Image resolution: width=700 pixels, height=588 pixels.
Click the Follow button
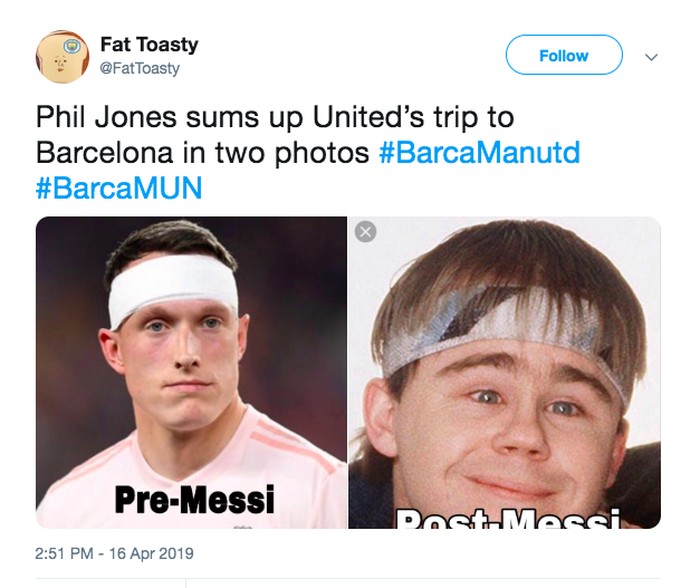(564, 55)
